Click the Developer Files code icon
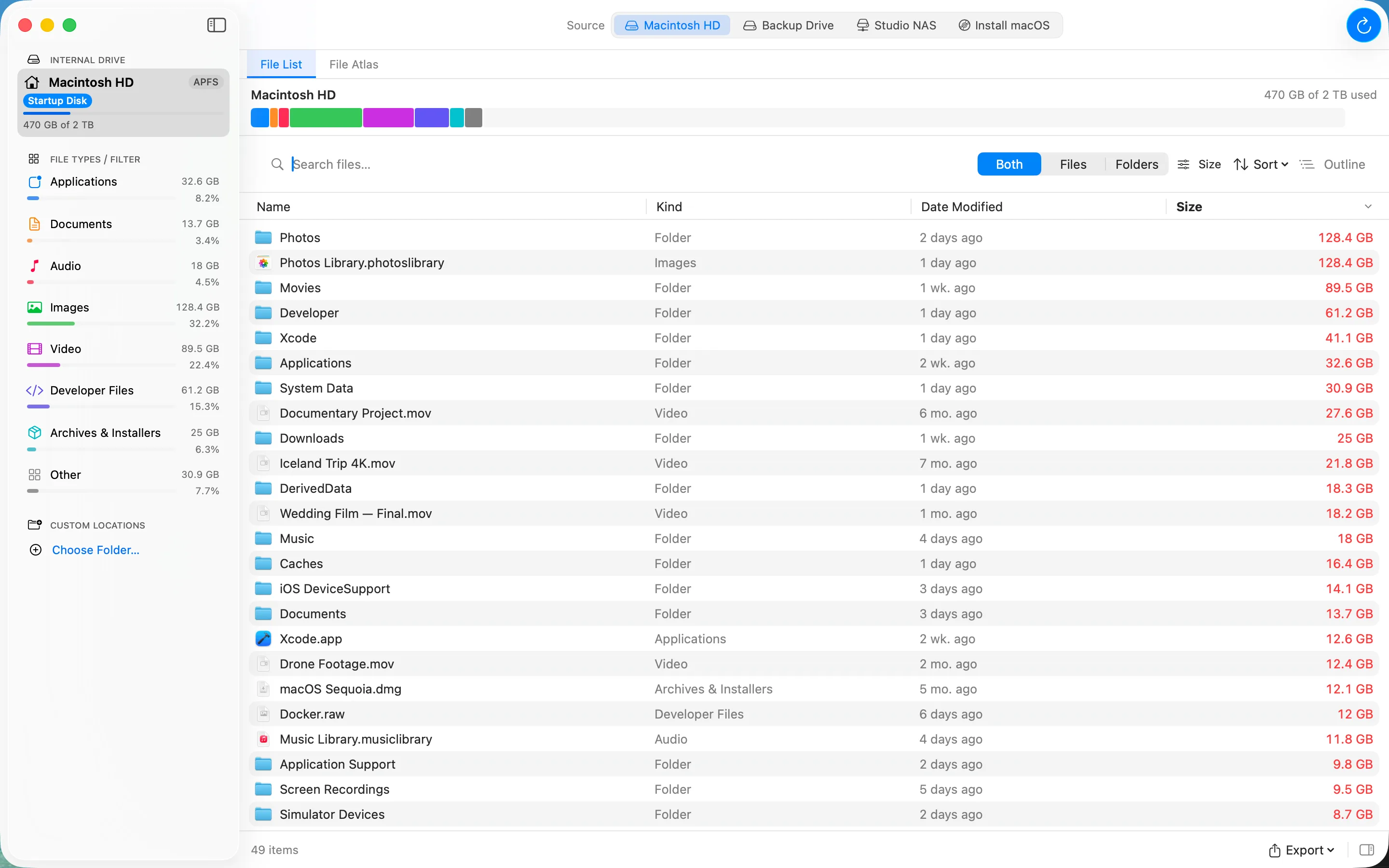The width and height of the screenshot is (1389, 868). 34,391
